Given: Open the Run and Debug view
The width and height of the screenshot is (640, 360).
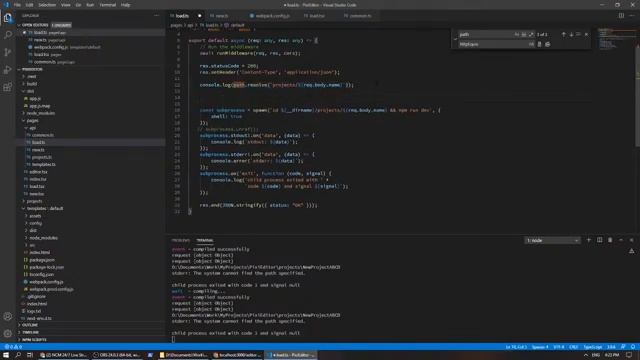Looking at the screenshot, I should coord(8,70).
